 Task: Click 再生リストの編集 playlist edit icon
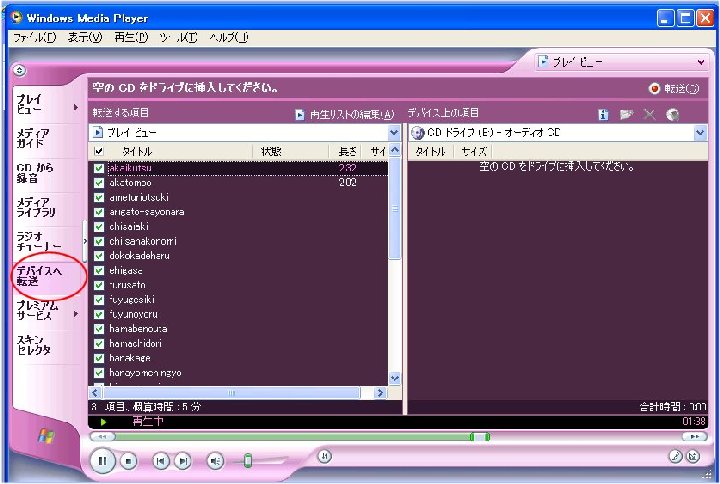pyautogui.click(x=299, y=114)
